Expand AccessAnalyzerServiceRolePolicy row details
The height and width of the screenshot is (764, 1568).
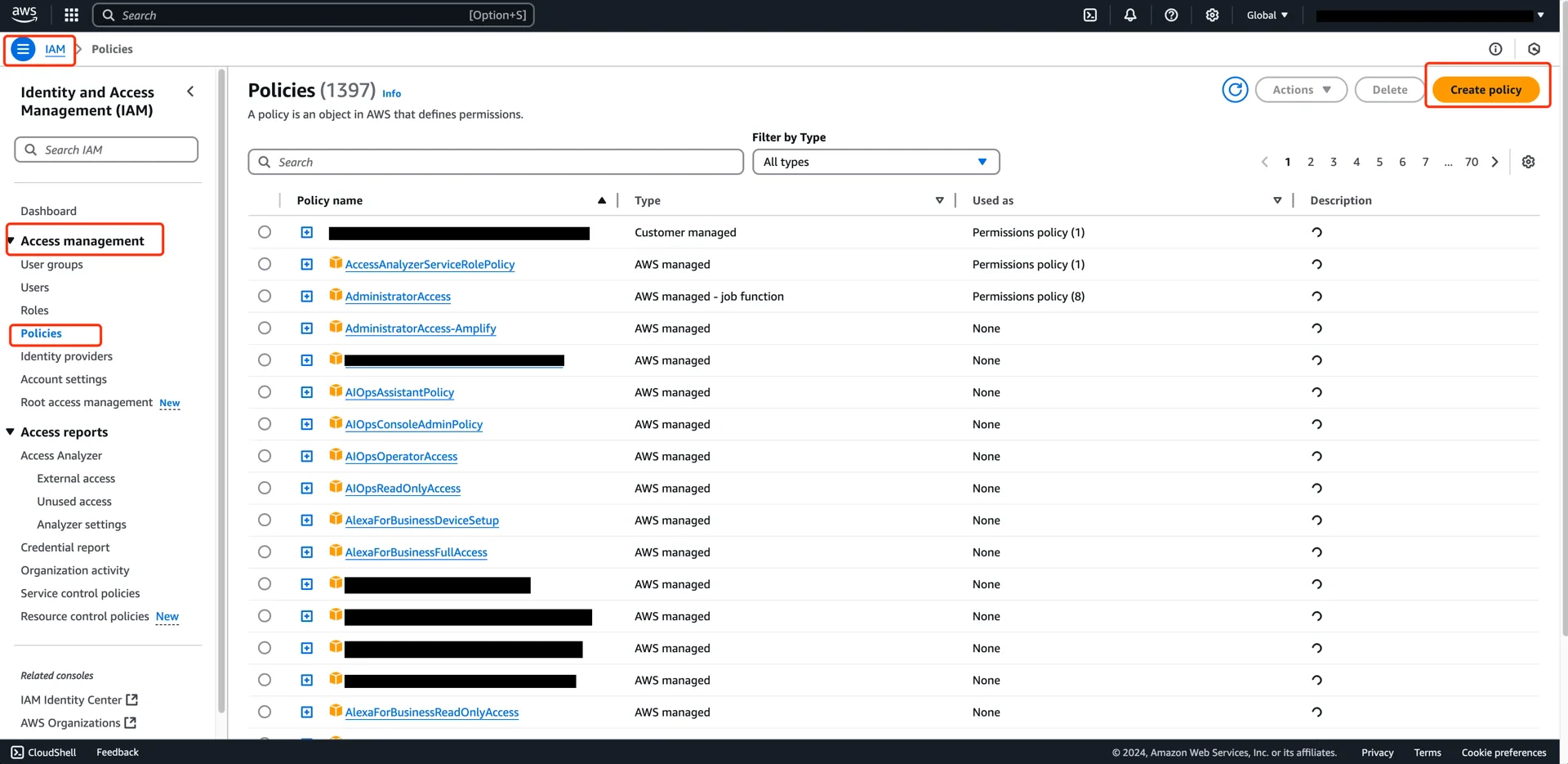[x=307, y=265]
